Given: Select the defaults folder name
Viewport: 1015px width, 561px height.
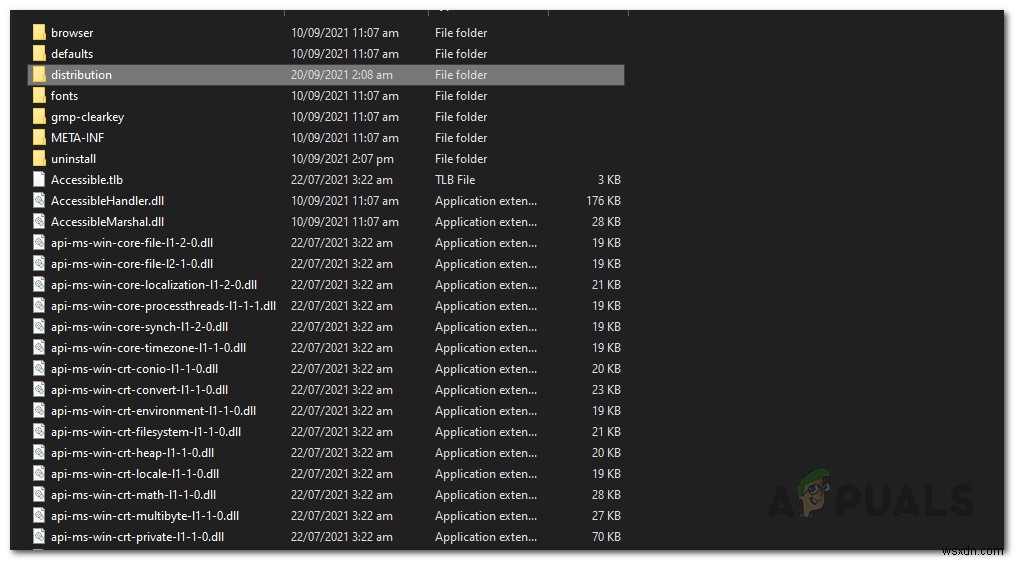Looking at the screenshot, I should click(72, 54).
